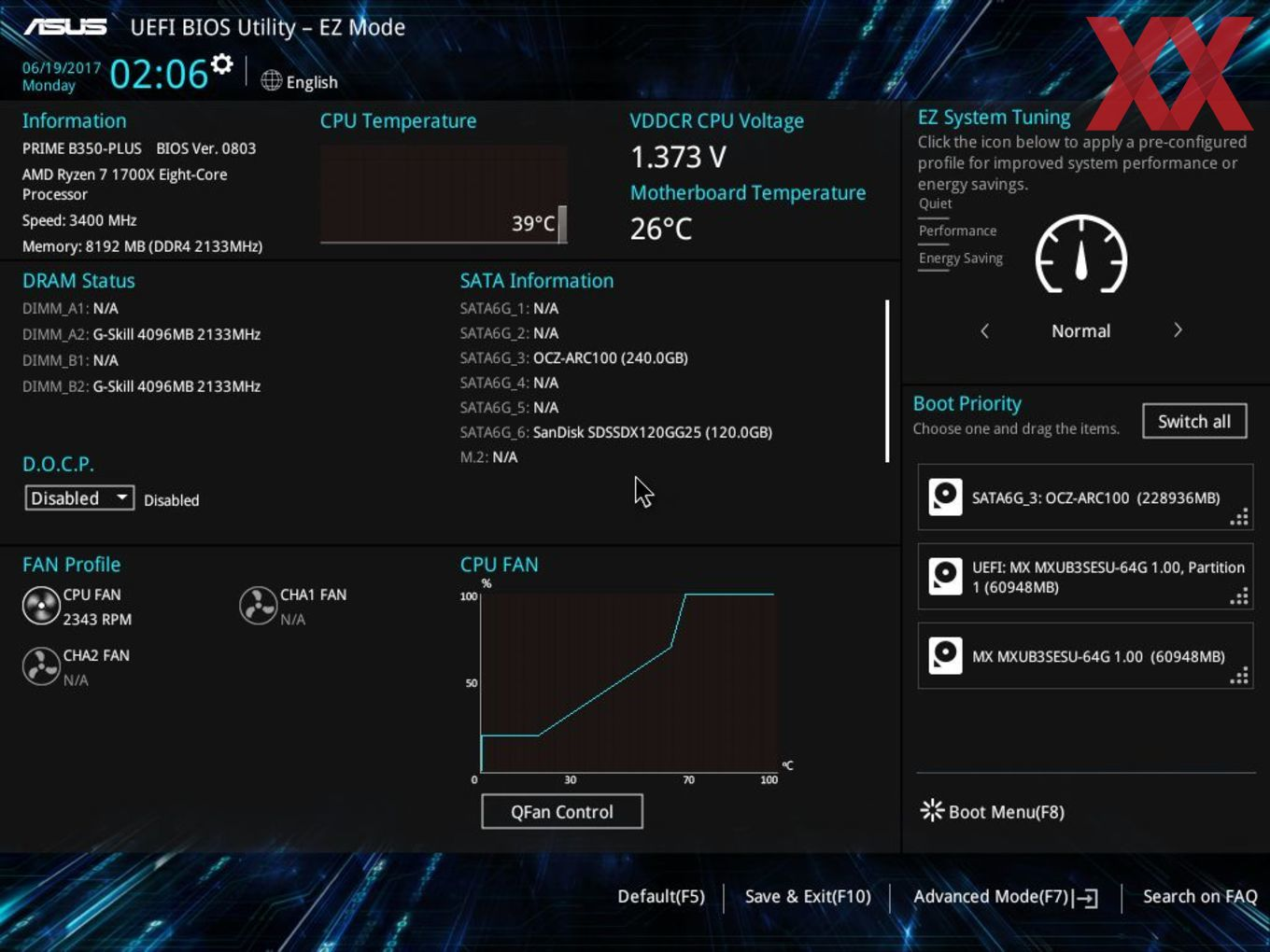
Task: Click the Switch all button
Action: point(1194,421)
